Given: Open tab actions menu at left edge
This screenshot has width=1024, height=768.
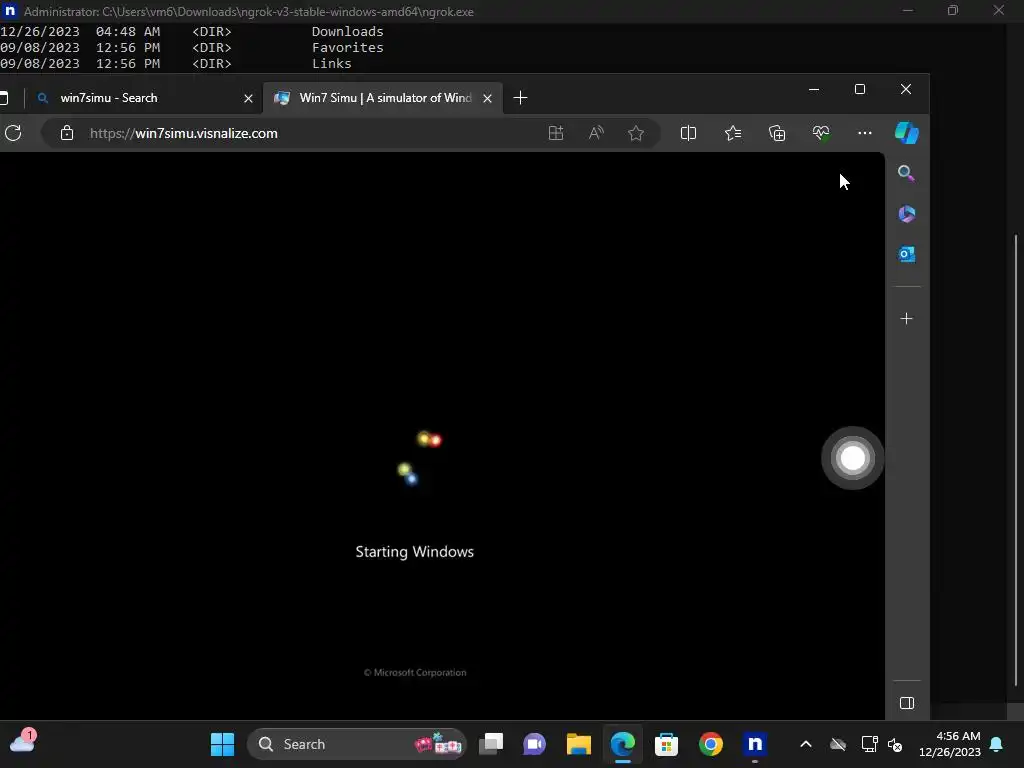Looking at the screenshot, I should [x=4, y=98].
